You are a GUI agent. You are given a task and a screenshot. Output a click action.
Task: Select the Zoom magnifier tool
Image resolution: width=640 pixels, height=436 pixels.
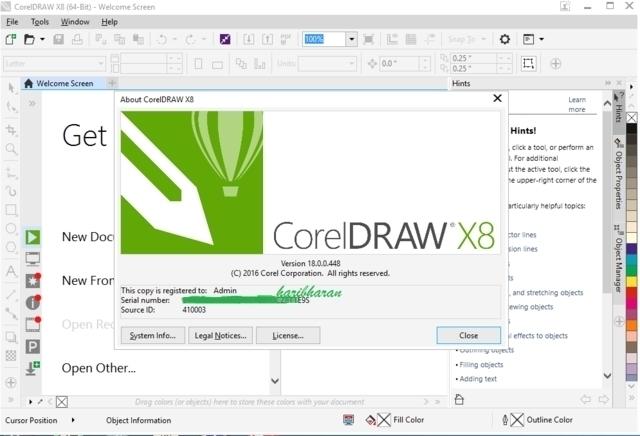[11, 149]
